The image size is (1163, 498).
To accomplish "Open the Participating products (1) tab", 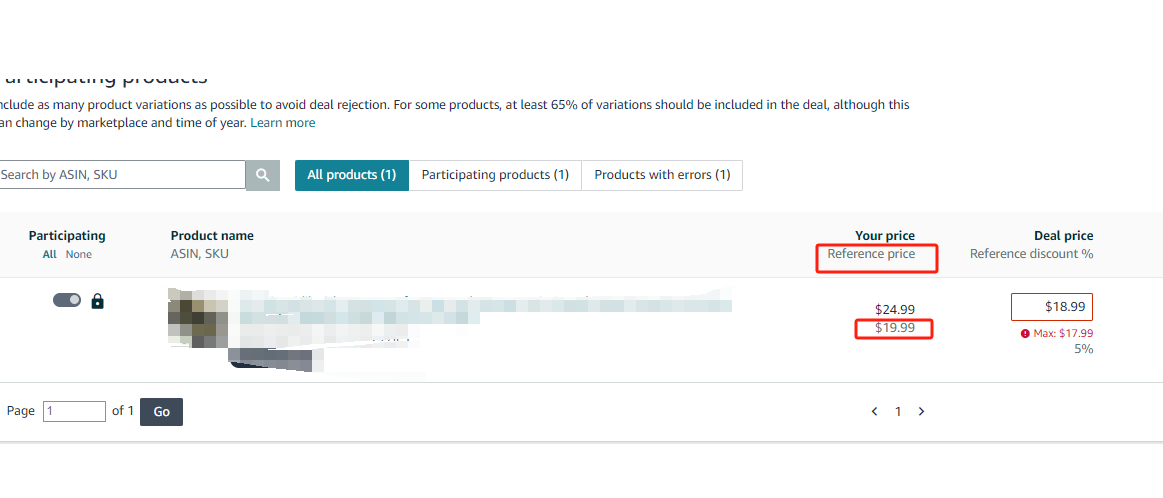I will [x=495, y=175].
